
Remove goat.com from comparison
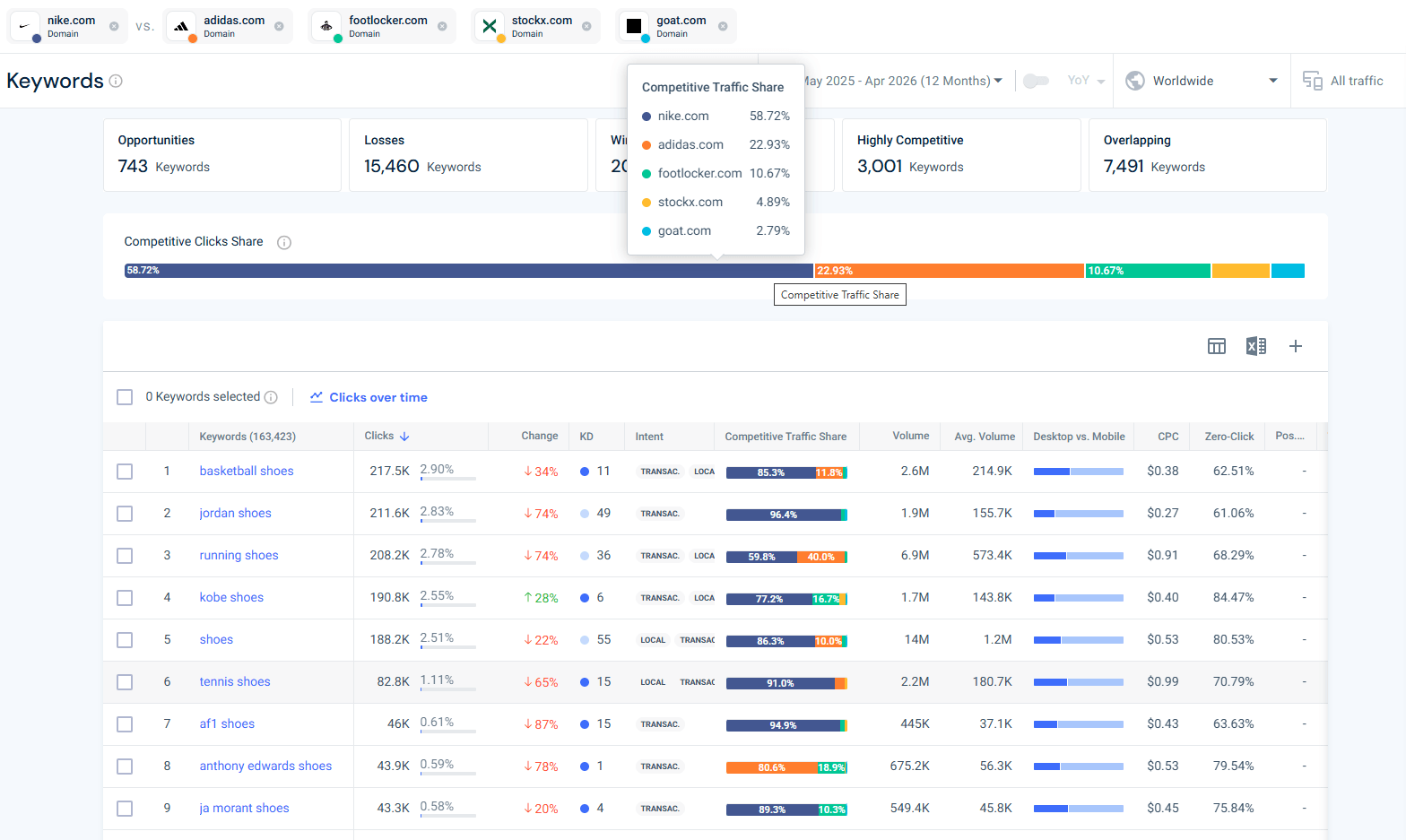coord(723,26)
